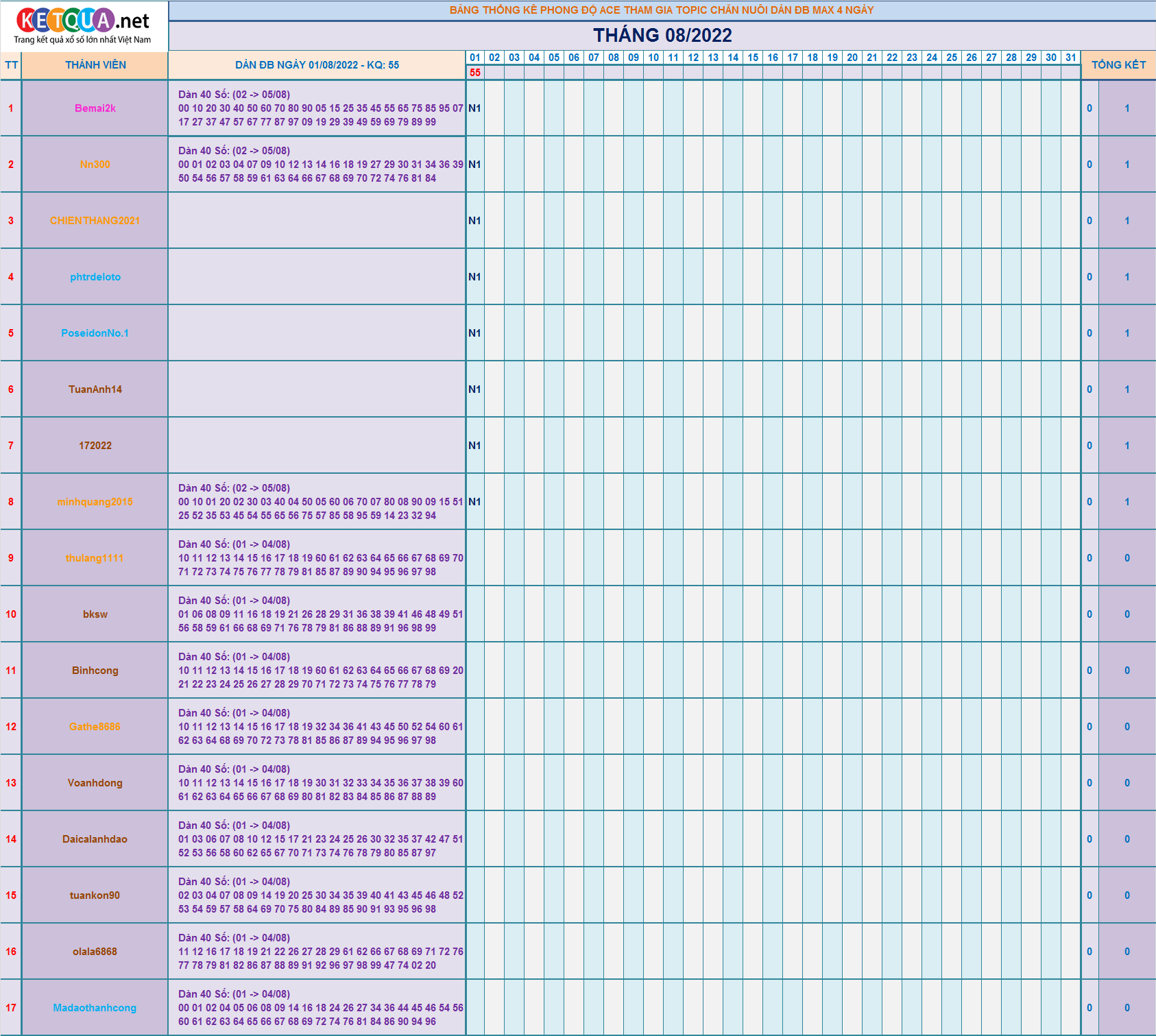
Task: Click the N1 cell in Nn300 row
Action: (475, 165)
